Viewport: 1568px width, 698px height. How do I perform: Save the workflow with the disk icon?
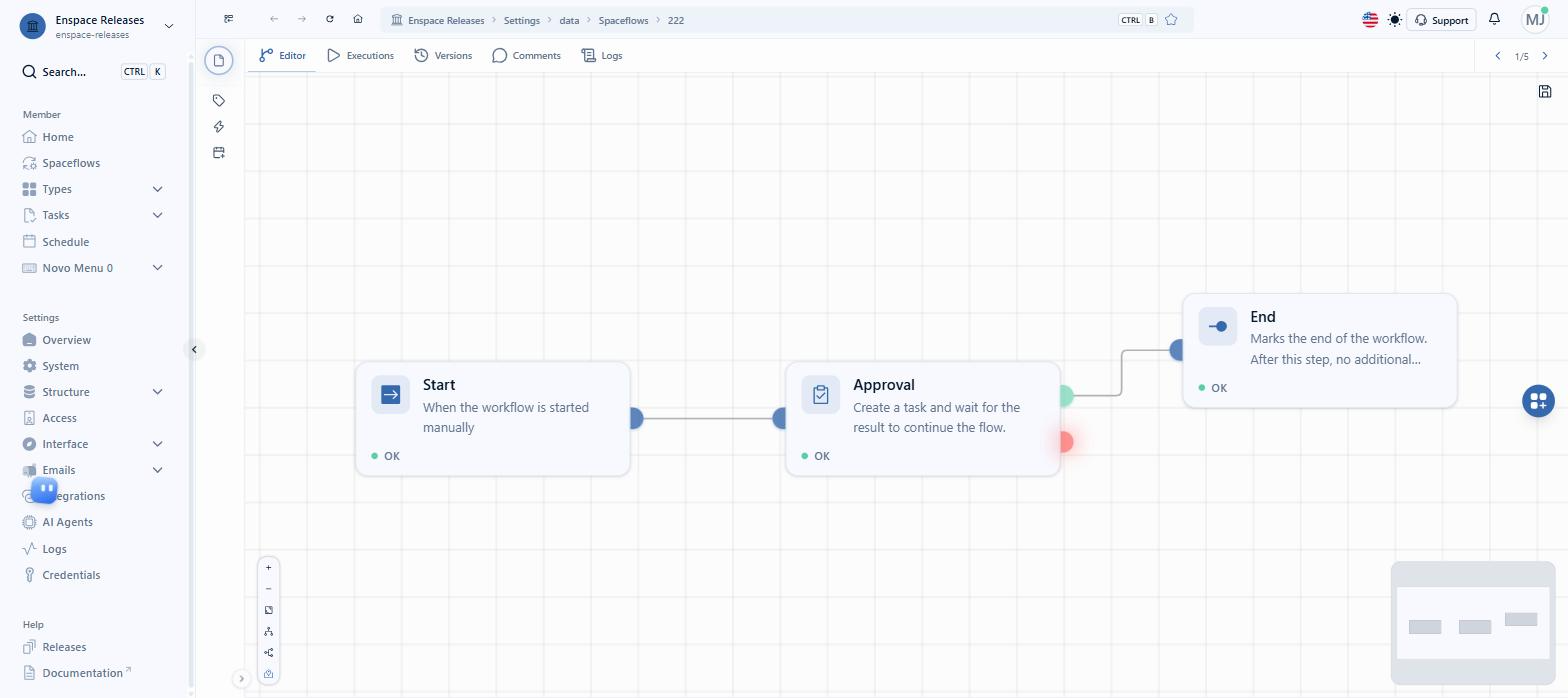(x=1545, y=92)
